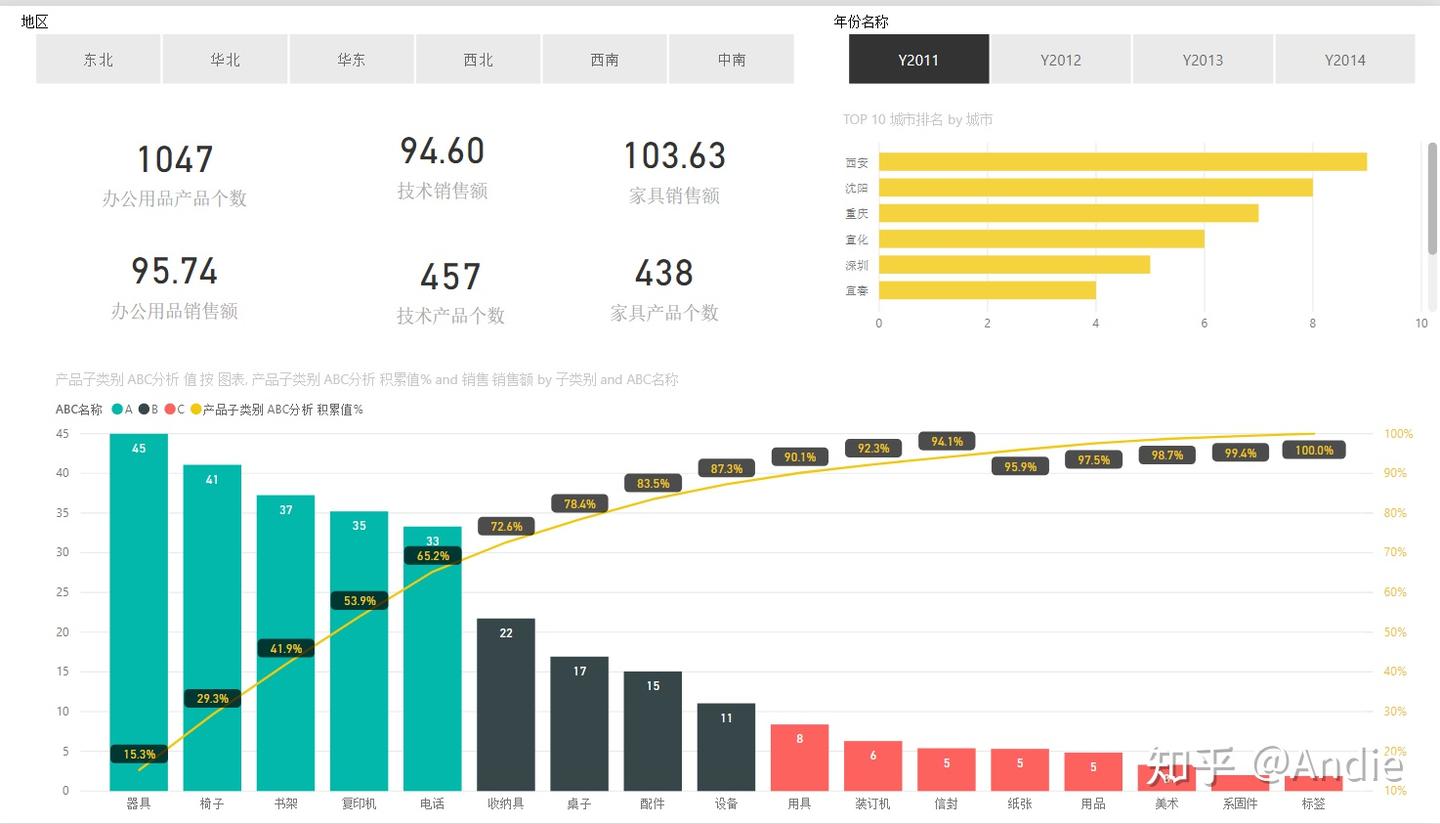Click the 94.60 技术销售额 card
1440x824 pixels.
442,167
